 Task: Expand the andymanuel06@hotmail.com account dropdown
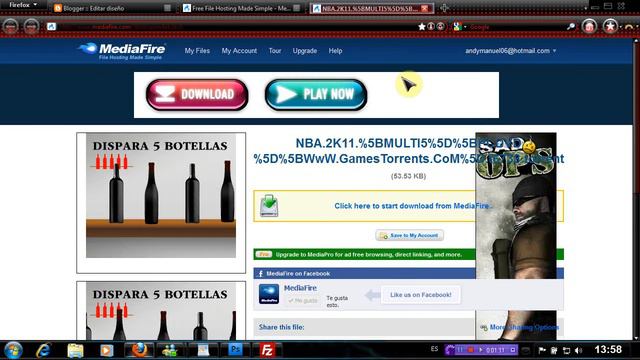pos(510,51)
